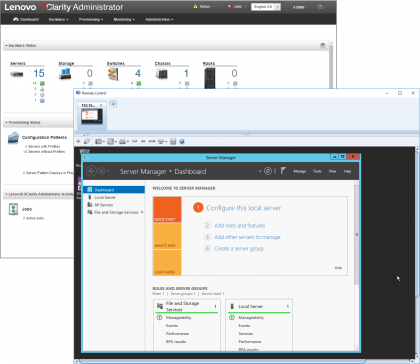Screen dimensions: 420x364
Task: Click the Jobs traffic-light icon
Action: tap(13, 209)
